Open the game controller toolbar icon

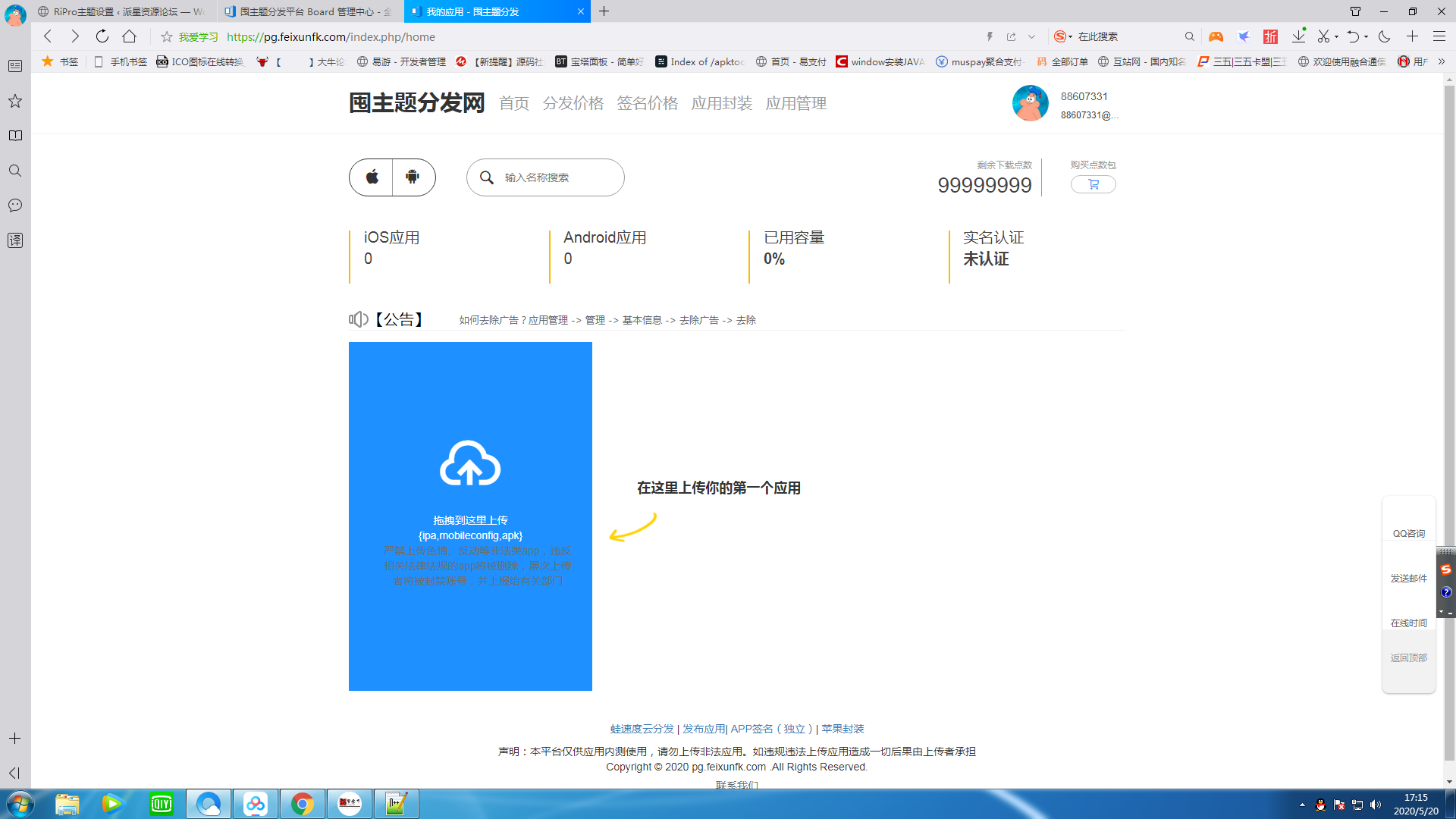pos(1216,36)
